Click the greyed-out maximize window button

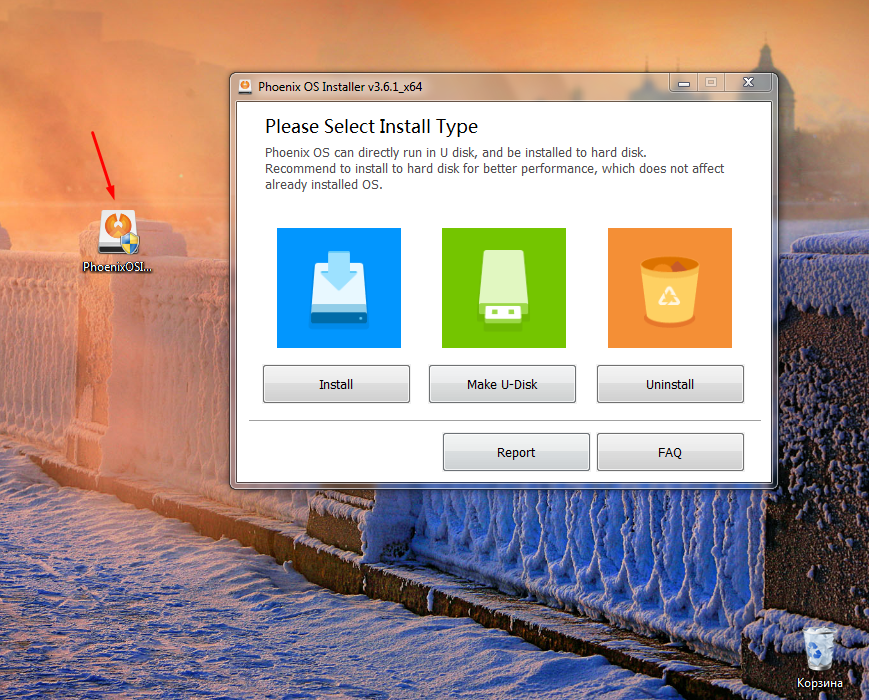click(x=711, y=83)
